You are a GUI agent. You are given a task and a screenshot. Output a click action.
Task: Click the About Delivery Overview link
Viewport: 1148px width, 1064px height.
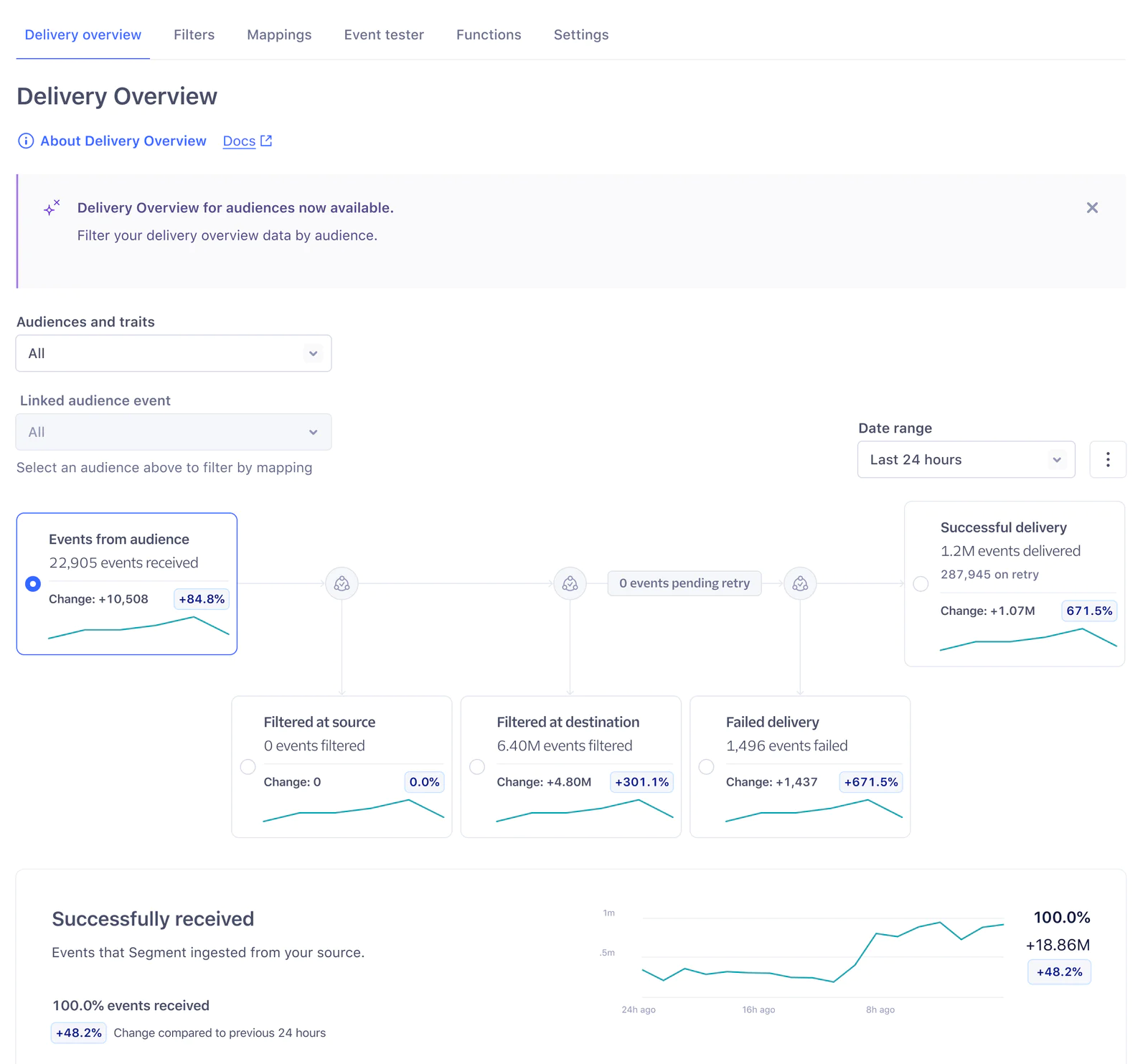[123, 141]
